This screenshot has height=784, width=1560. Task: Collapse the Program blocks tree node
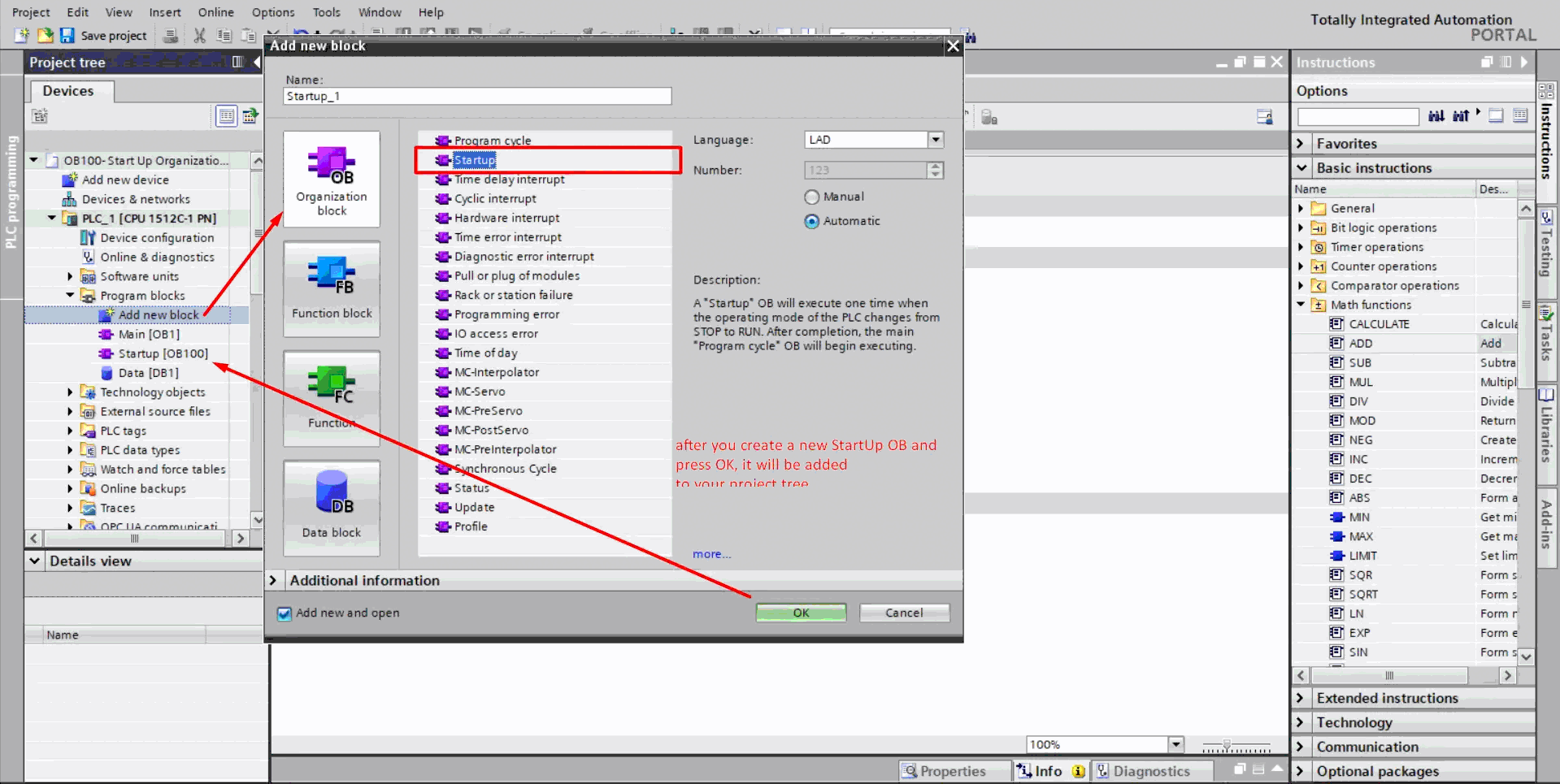[x=70, y=295]
